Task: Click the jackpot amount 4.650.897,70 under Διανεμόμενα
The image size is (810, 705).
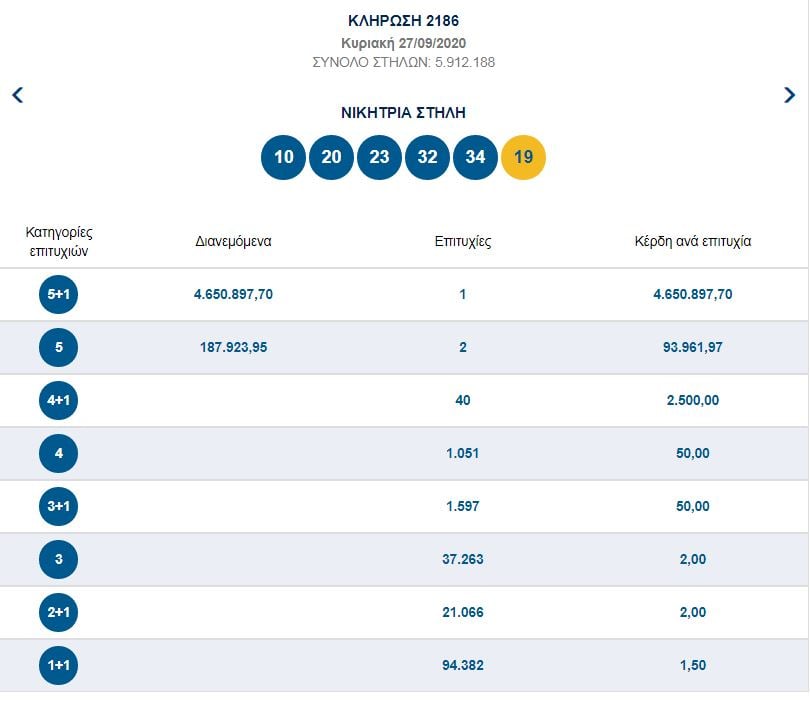Action: click(x=233, y=295)
